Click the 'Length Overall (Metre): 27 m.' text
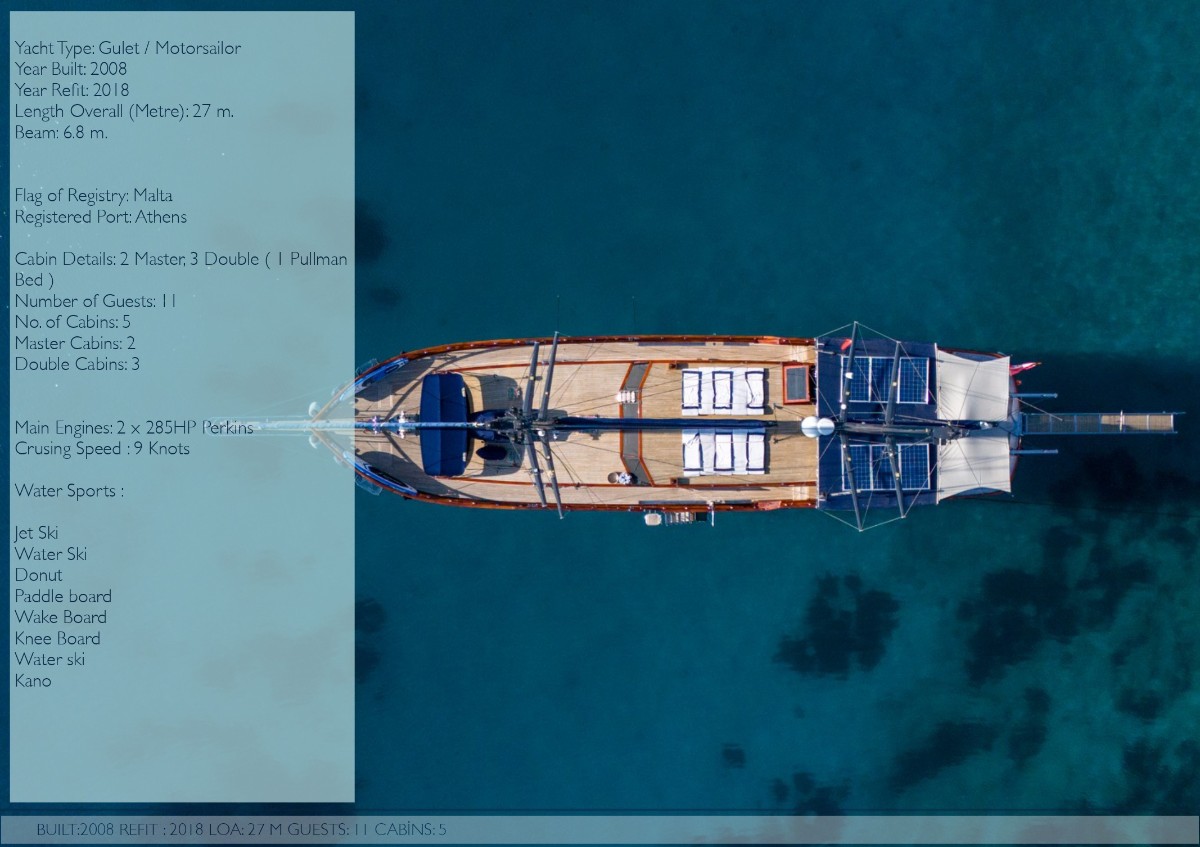The height and width of the screenshot is (847, 1200). [x=124, y=111]
